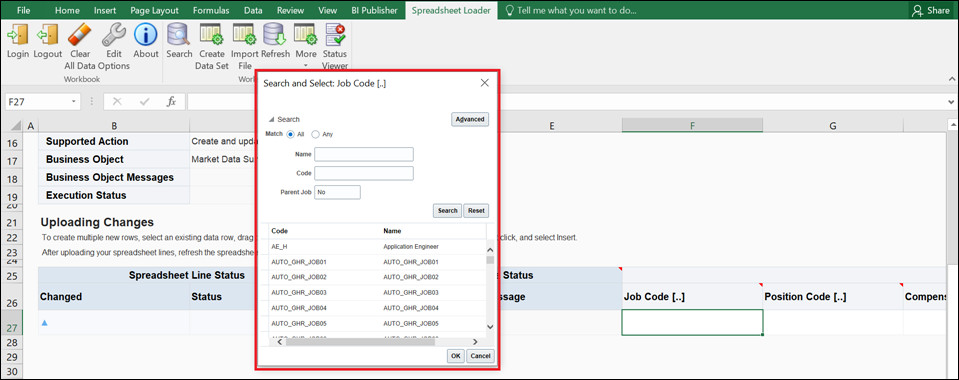This screenshot has height=380, width=959.
Task: Select the AUTO_GHR_JOB03 code row
Action: coord(377,292)
